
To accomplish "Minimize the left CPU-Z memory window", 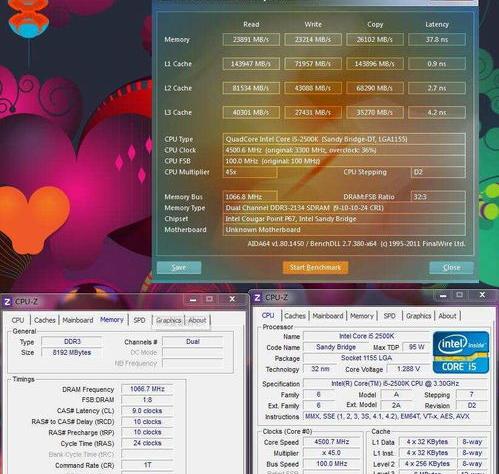I will (x=193, y=299).
